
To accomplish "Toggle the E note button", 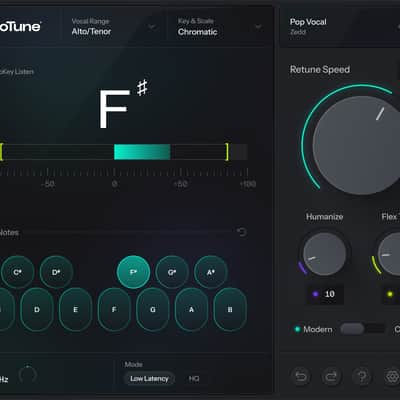I will tap(75, 310).
